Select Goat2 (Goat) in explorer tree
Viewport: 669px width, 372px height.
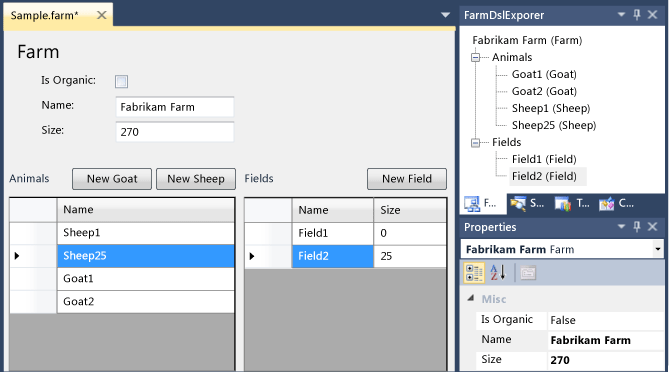544,91
